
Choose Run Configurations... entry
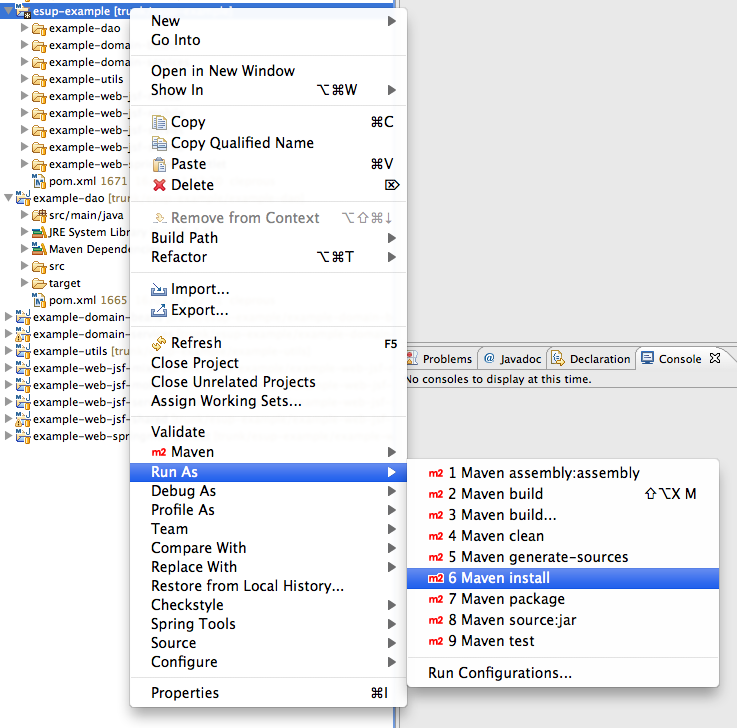click(500, 673)
